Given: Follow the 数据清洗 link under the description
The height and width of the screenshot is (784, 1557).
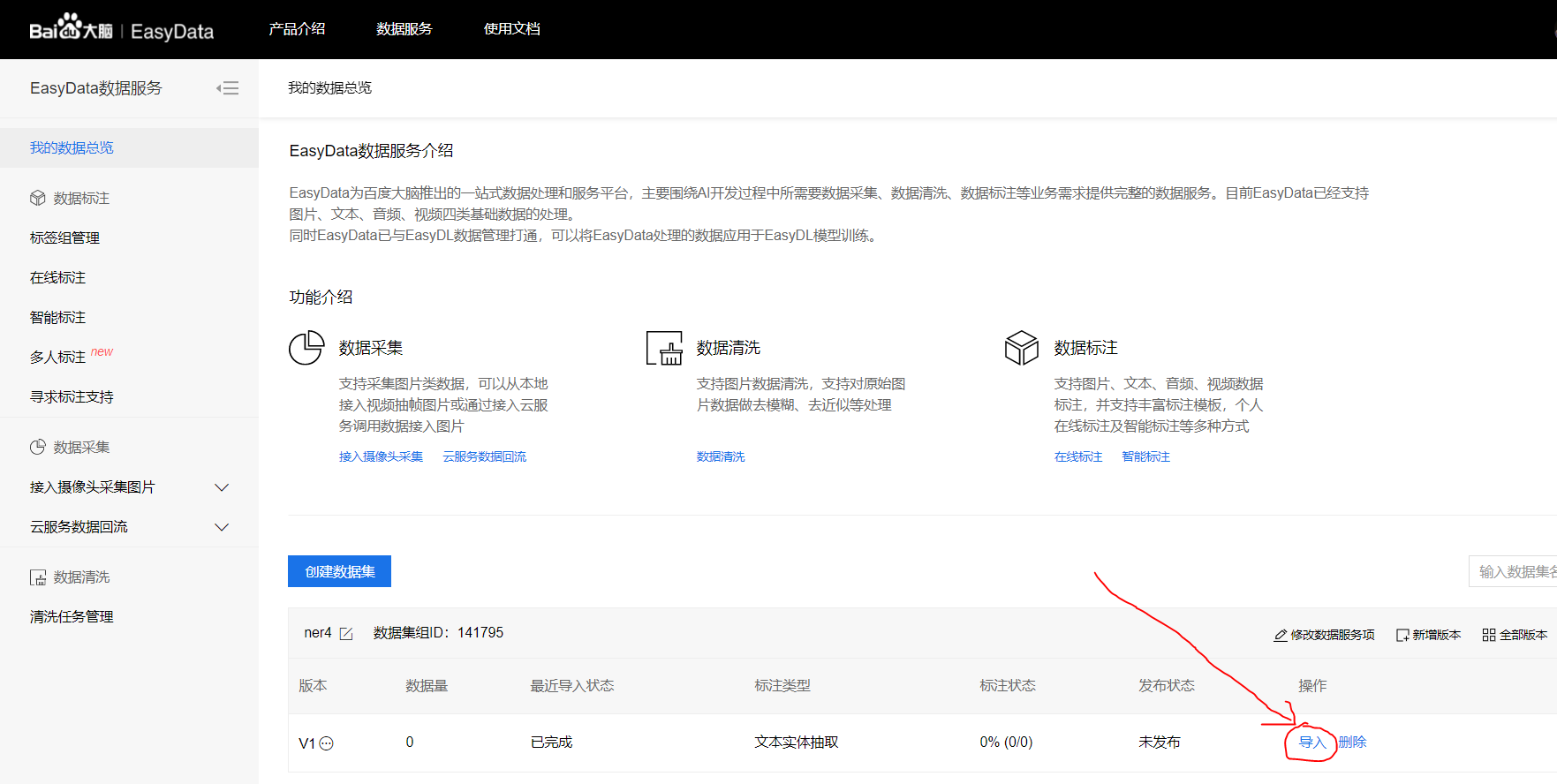Looking at the screenshot, I should [721, 456].
